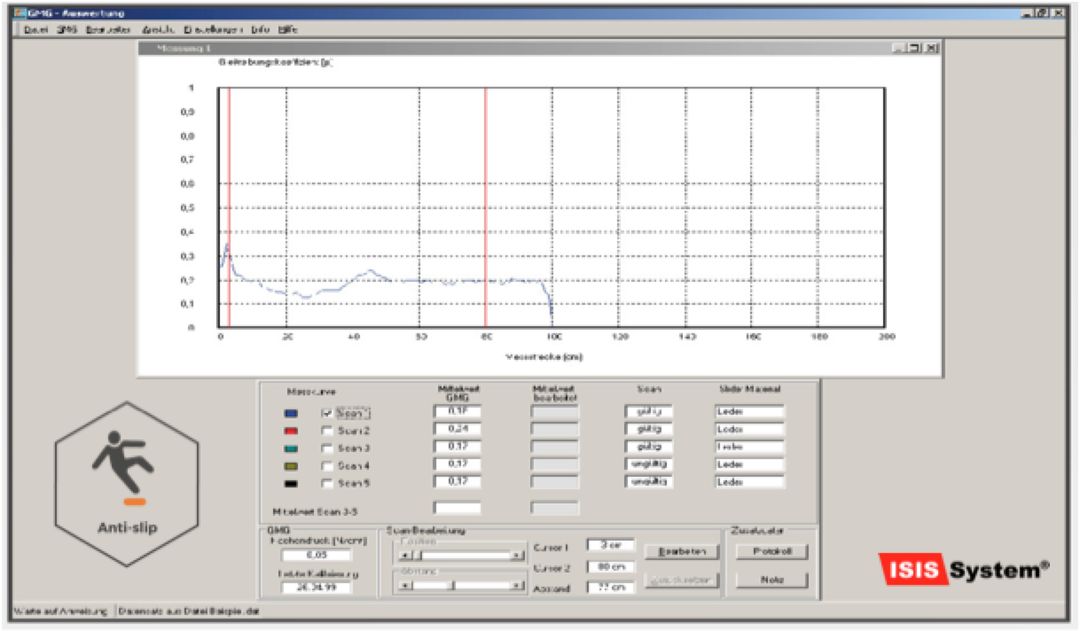Click Scan 1 status field showing gültig
This screenshot has width=1080, height=631.
click(649, 411)
